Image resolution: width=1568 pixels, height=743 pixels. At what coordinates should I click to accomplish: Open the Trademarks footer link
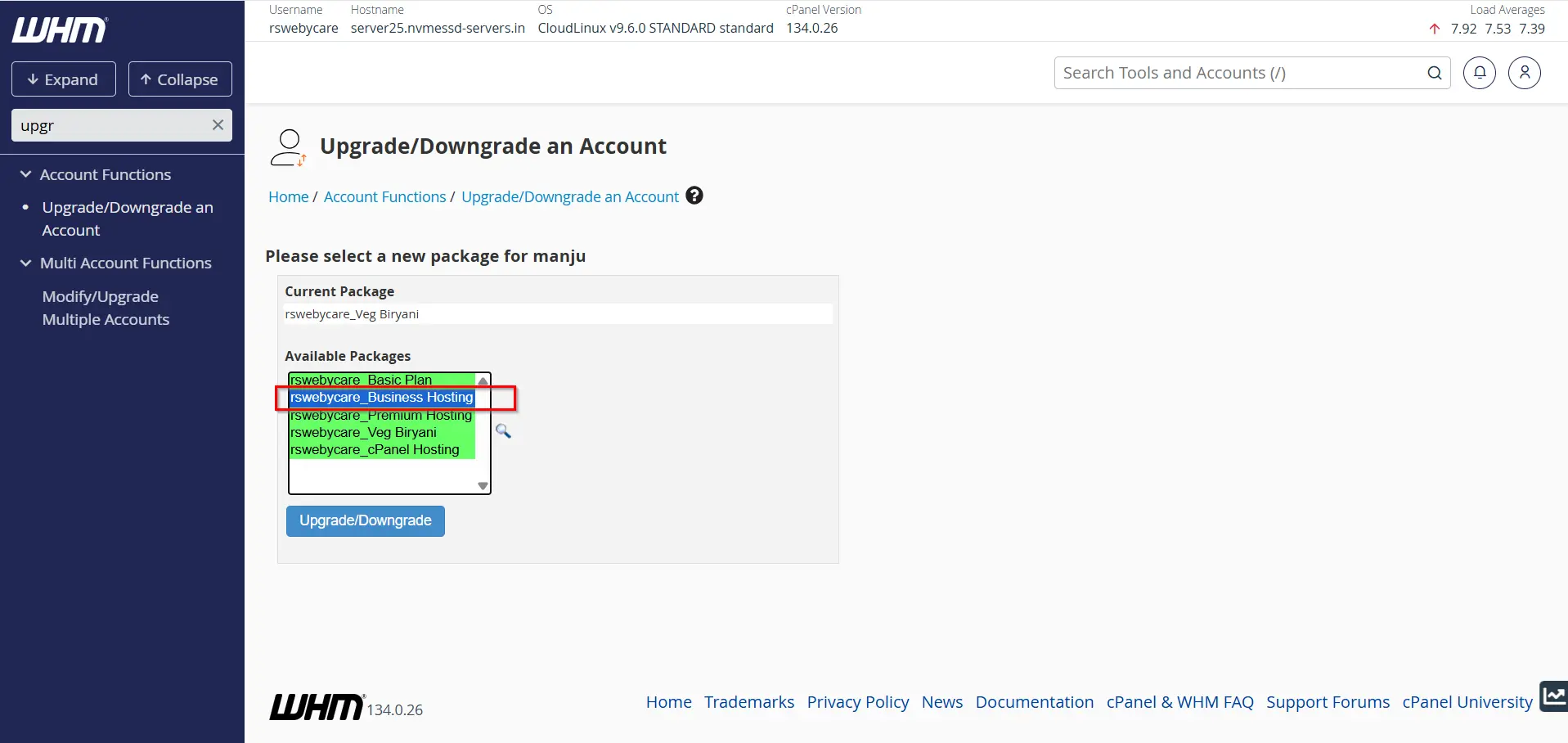[x=749, y=702]
